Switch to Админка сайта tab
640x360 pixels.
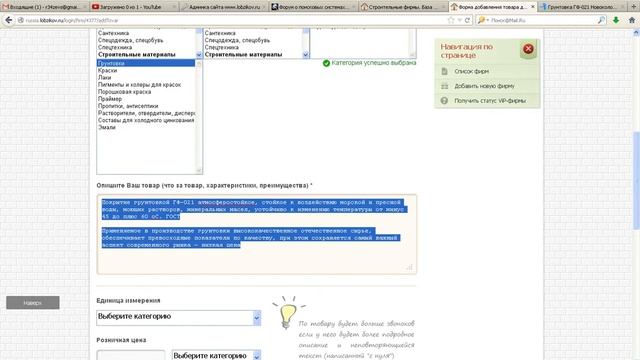point(224,7)
